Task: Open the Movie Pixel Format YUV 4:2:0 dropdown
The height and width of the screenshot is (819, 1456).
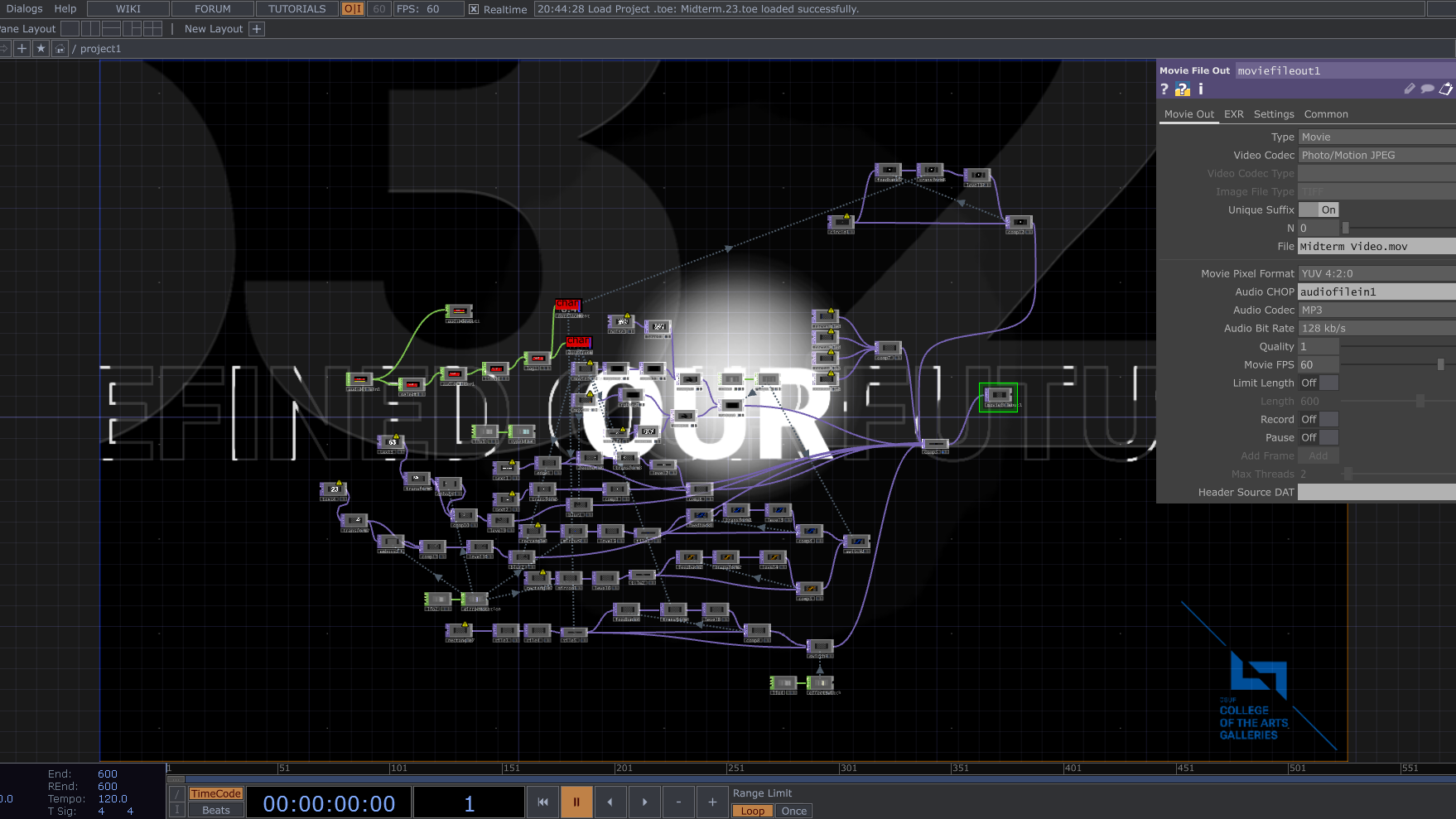Action: coord(1376,274)
